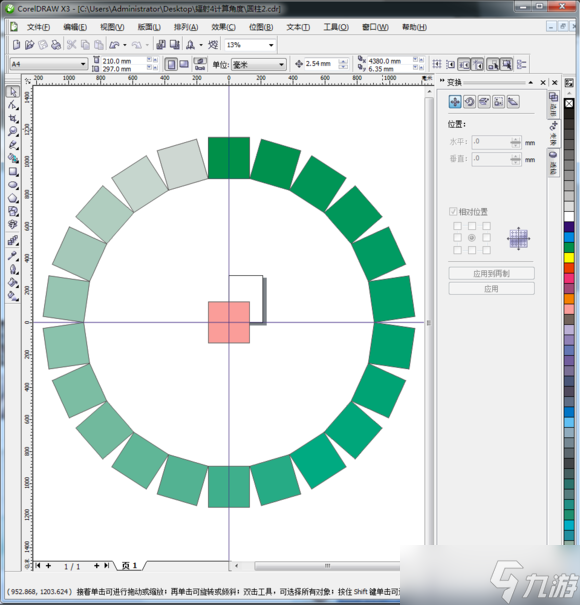Open the 效果(C) menu
580x605 pixels.
[223, 27]
